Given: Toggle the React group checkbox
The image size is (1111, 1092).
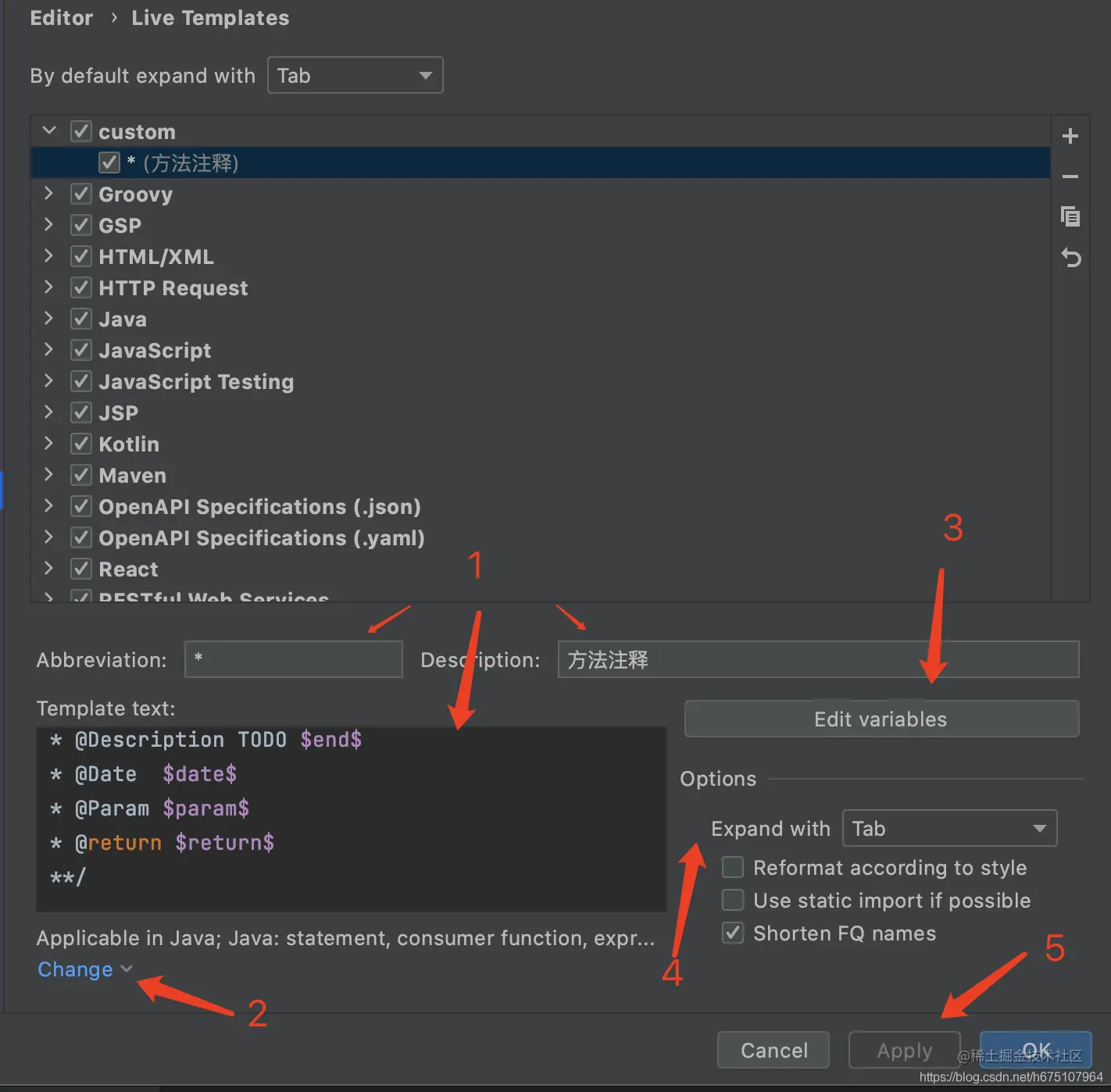Looking at the screenshot, I should (81, 569).
